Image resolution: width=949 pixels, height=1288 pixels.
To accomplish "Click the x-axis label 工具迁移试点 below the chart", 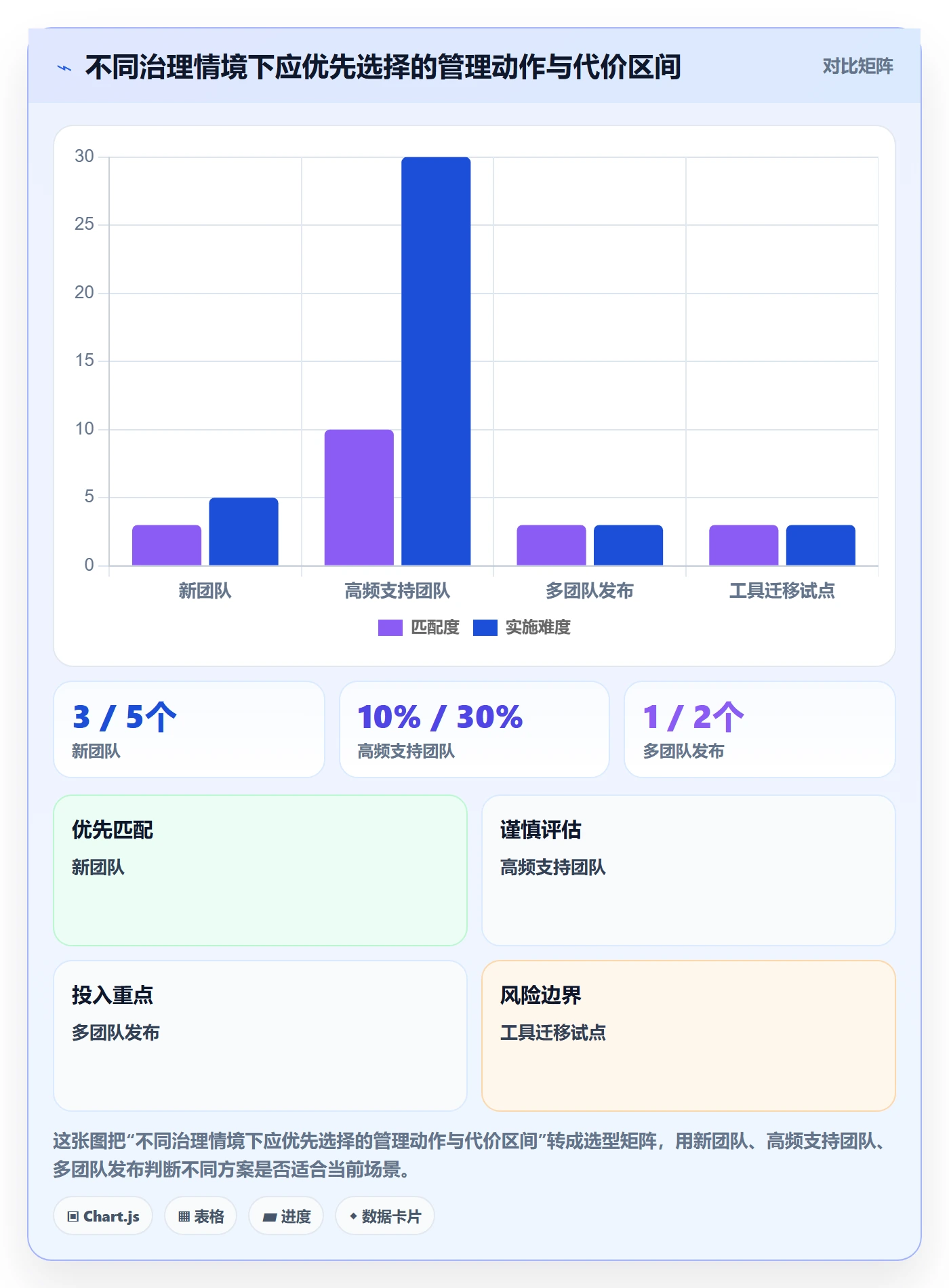I will (x=782, y=591).
